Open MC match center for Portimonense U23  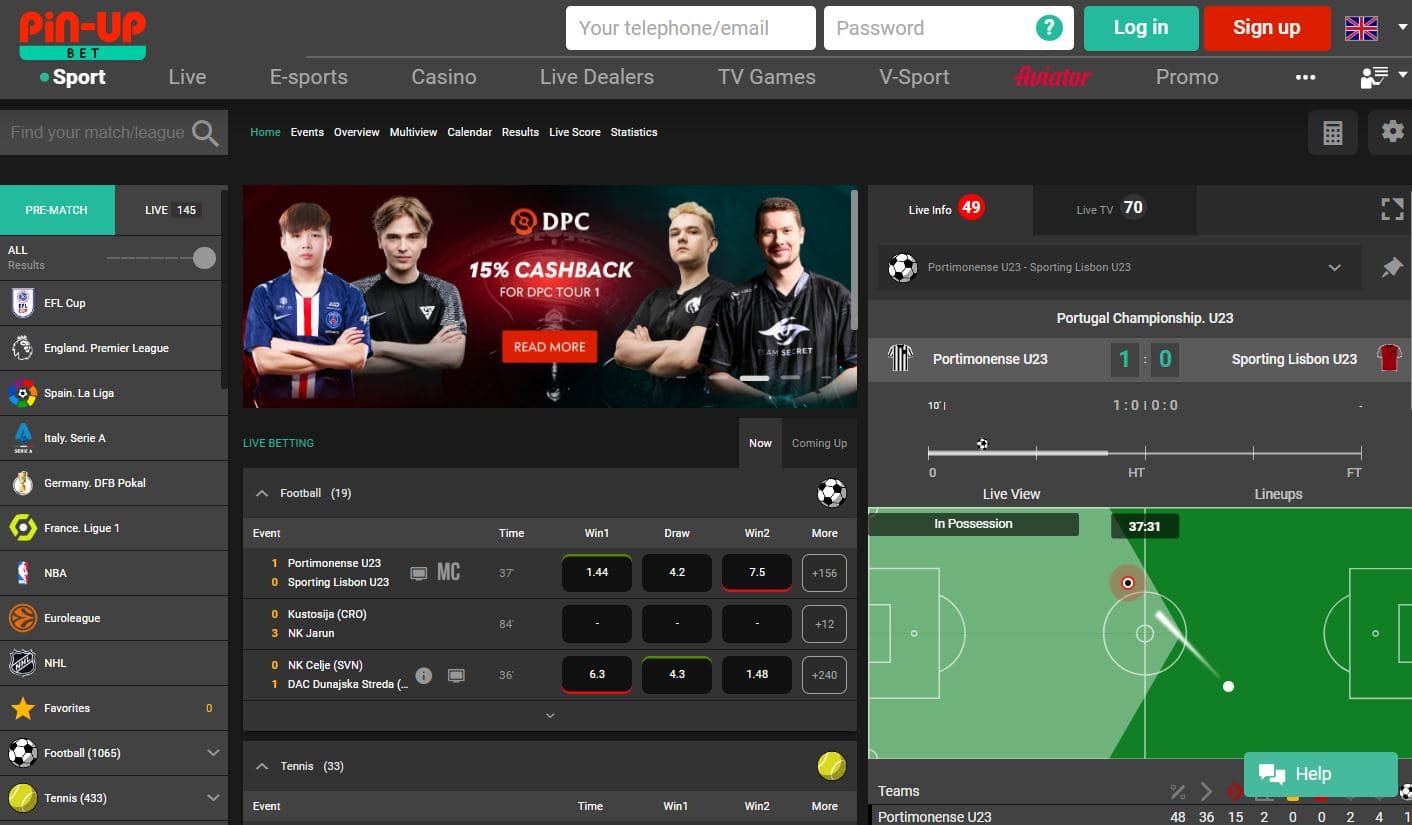pos(449,572)
